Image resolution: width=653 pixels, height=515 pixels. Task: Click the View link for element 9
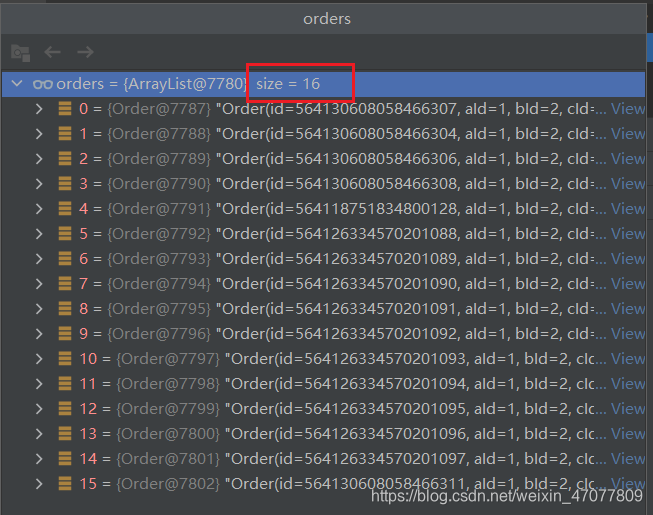pos(628,334)
